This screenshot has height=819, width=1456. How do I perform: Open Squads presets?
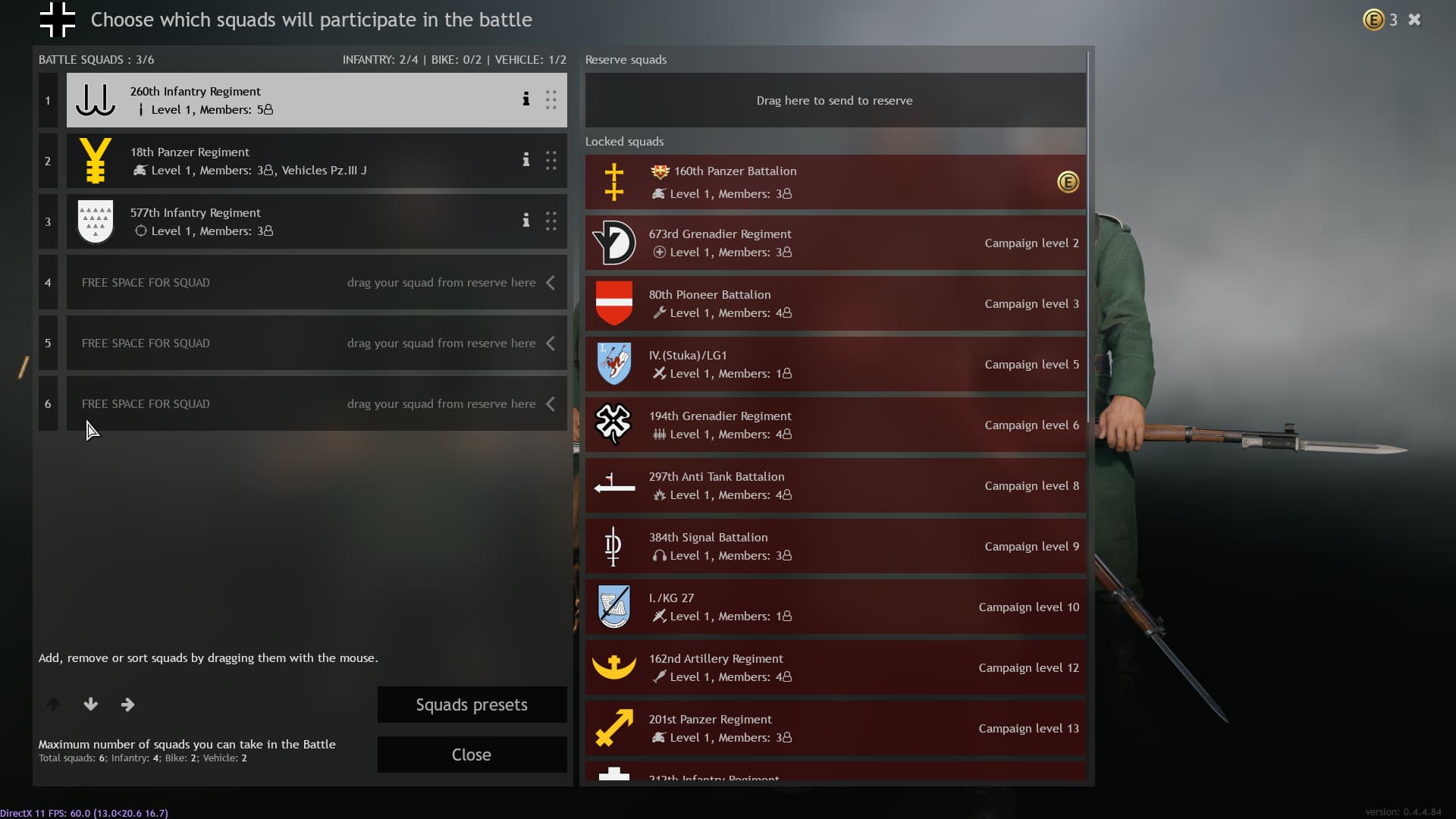[472, 704]
